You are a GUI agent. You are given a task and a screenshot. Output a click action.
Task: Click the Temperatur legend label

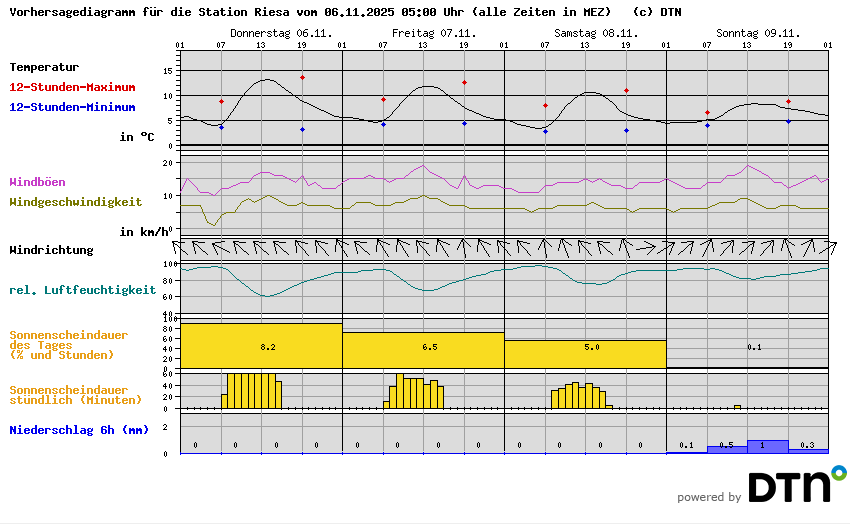tap(44, 67)
